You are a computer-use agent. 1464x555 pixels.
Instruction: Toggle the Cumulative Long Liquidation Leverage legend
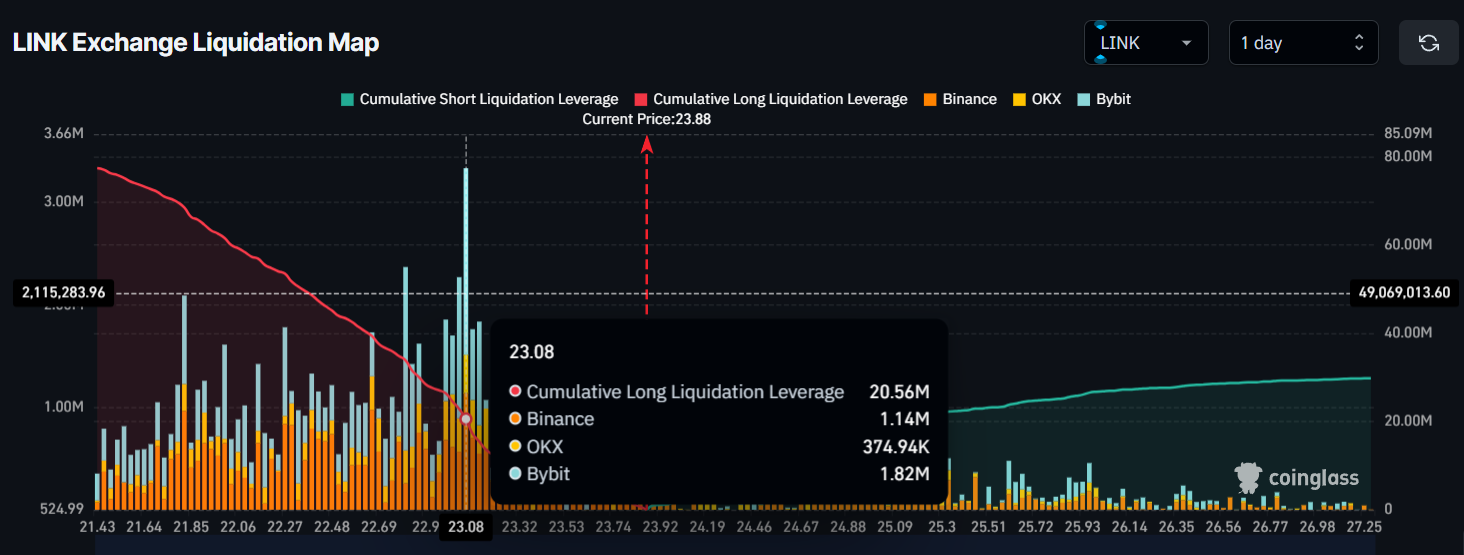point(771,99)
